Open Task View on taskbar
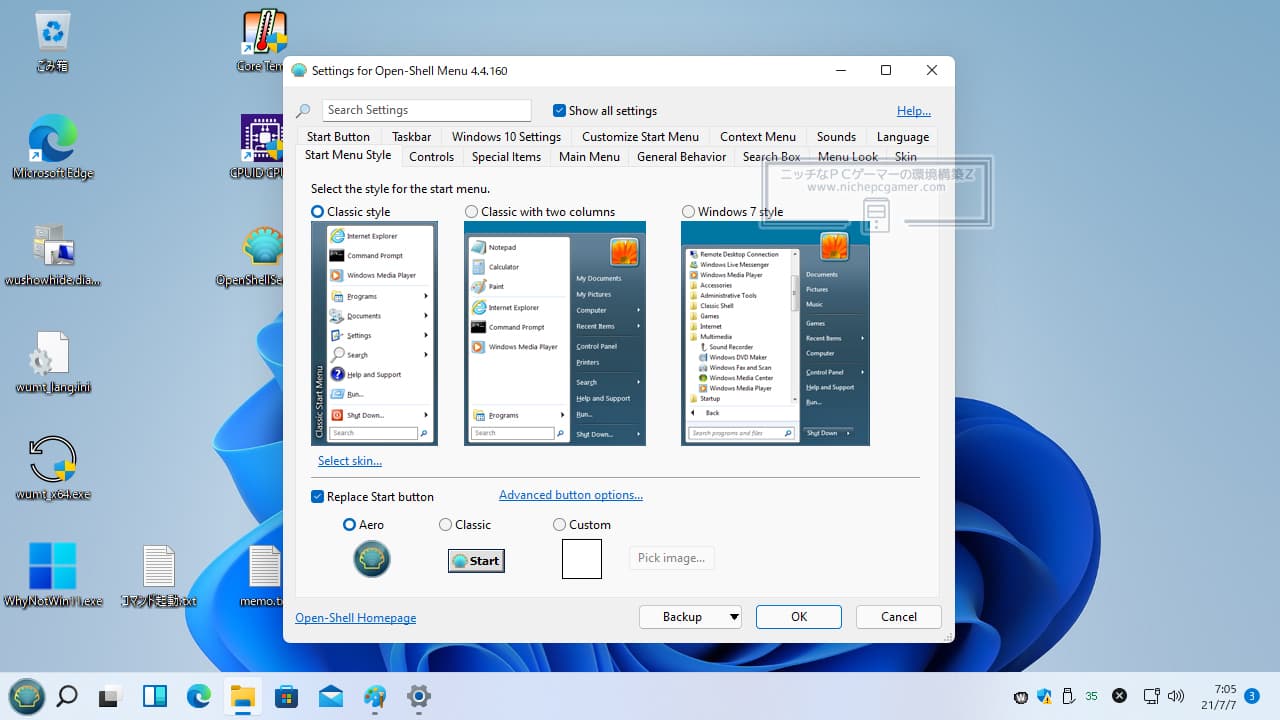 [111, 696]
